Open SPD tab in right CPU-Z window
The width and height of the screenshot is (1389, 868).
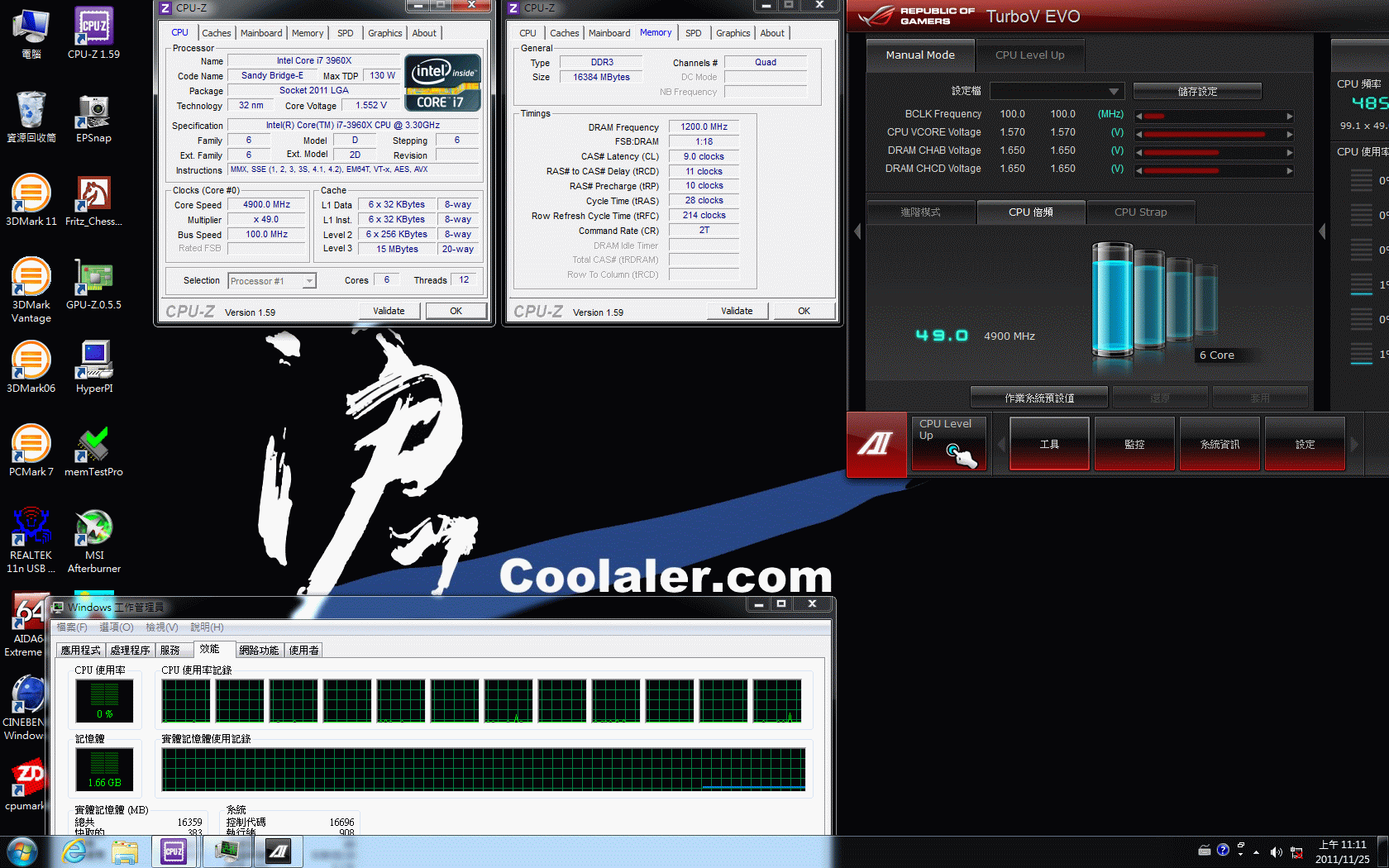coord(694,33)
